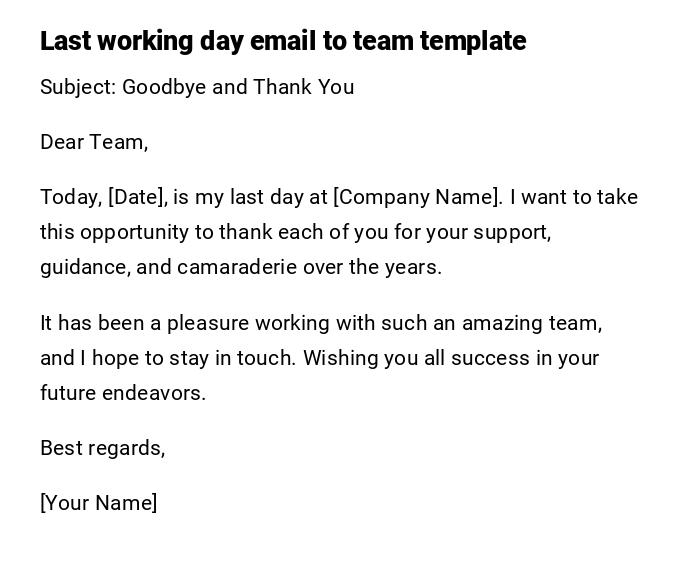700x566 pixels.
Task: Click the subject line "Goodbye and Thank You"
Action: 238,87
